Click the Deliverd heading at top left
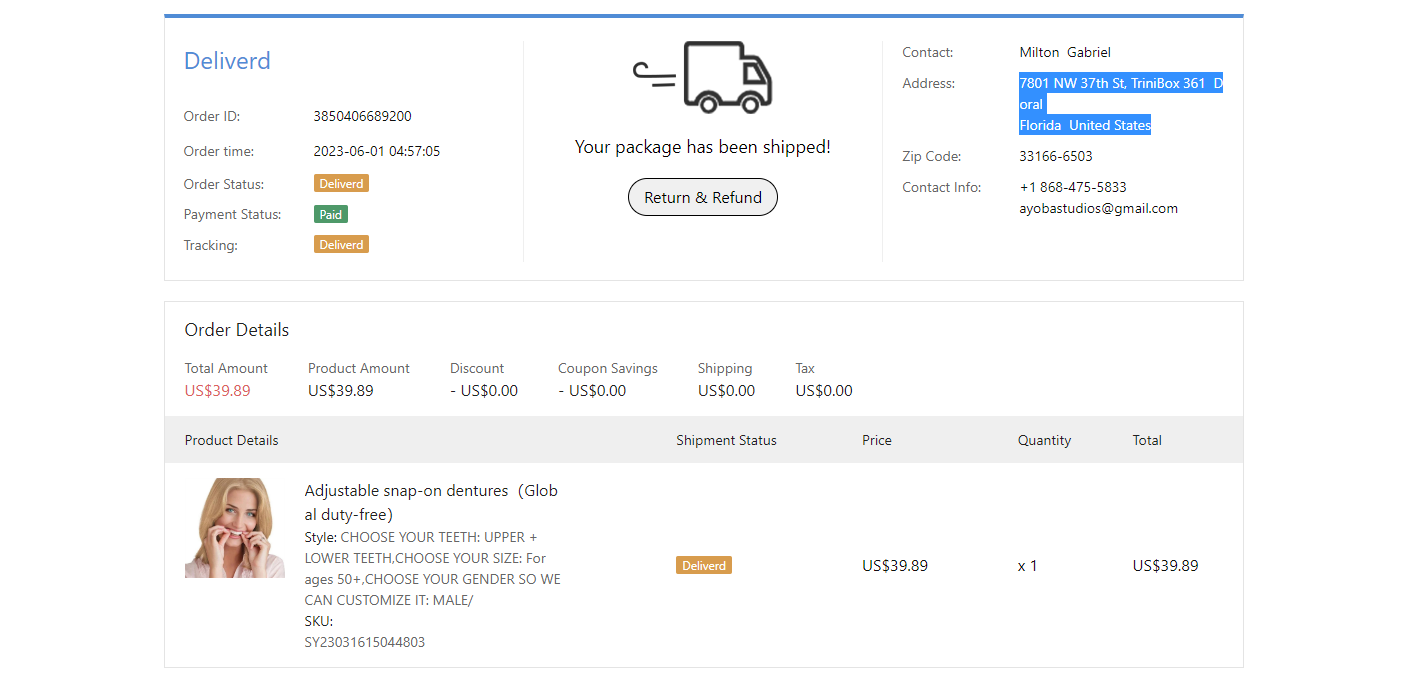Image resolution: width=1413 pixels, height=676 pixels. [x=227, y=61]
